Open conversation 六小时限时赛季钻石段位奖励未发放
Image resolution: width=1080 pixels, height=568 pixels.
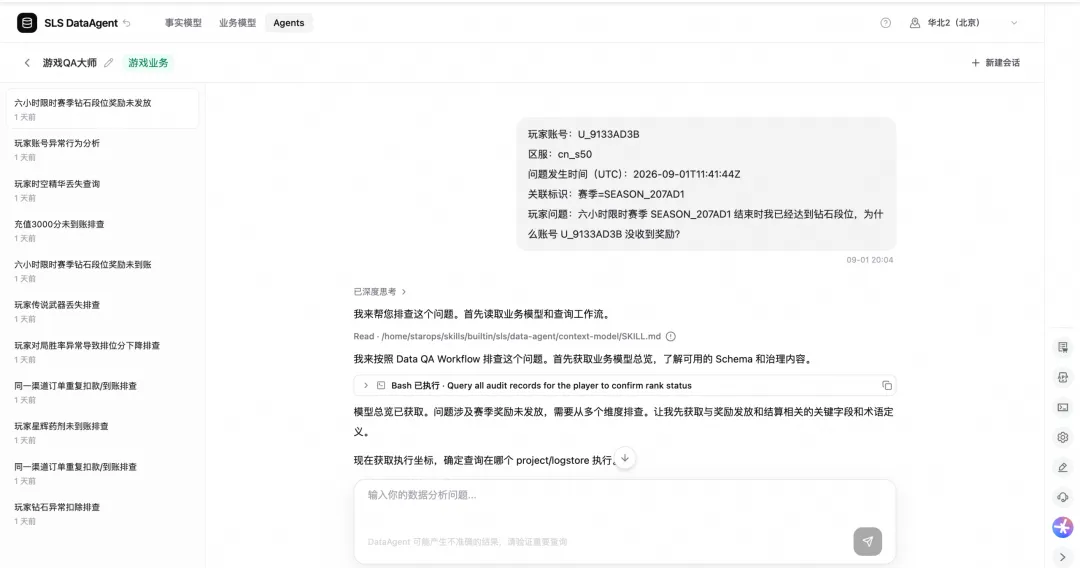click(x=103, y=109)
